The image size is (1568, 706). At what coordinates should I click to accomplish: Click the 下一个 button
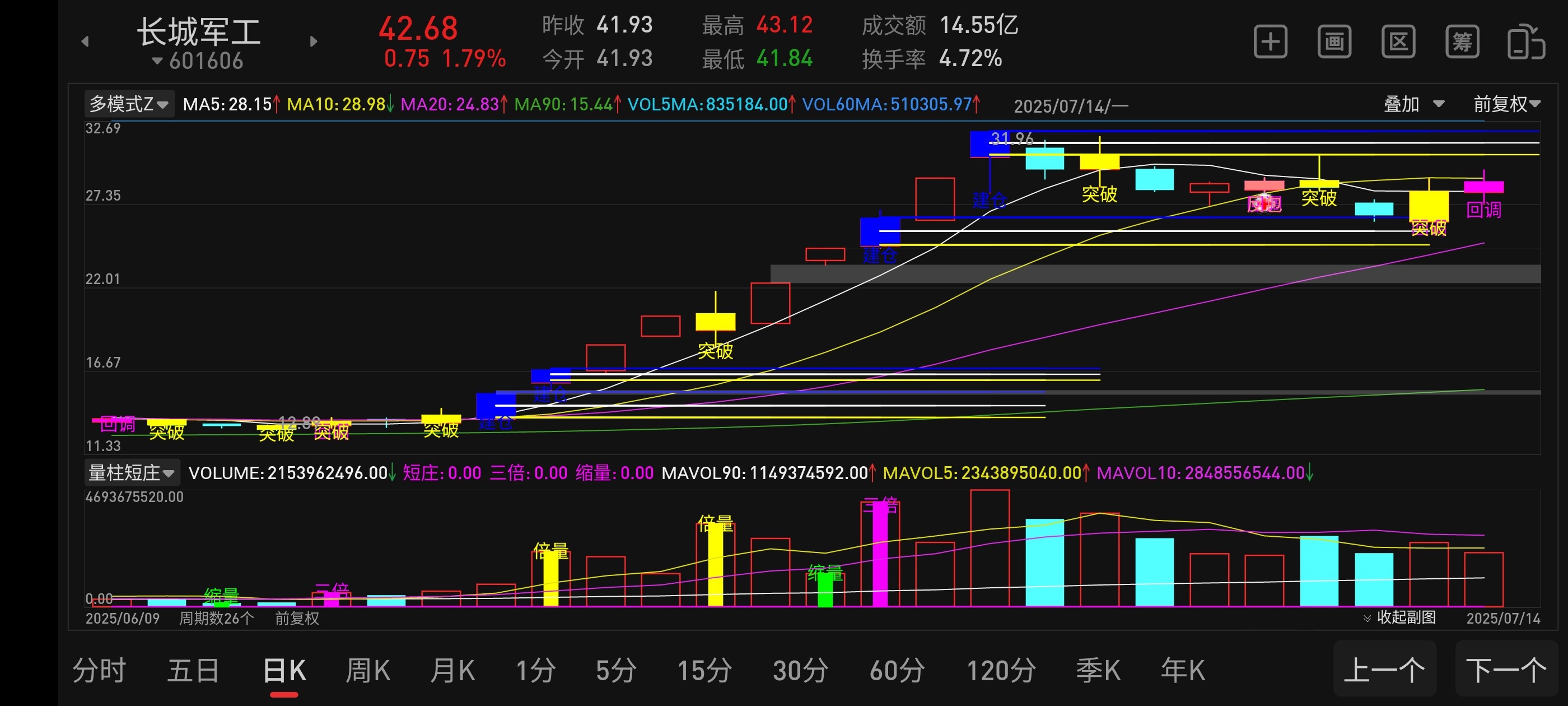tap(1506, 670)
